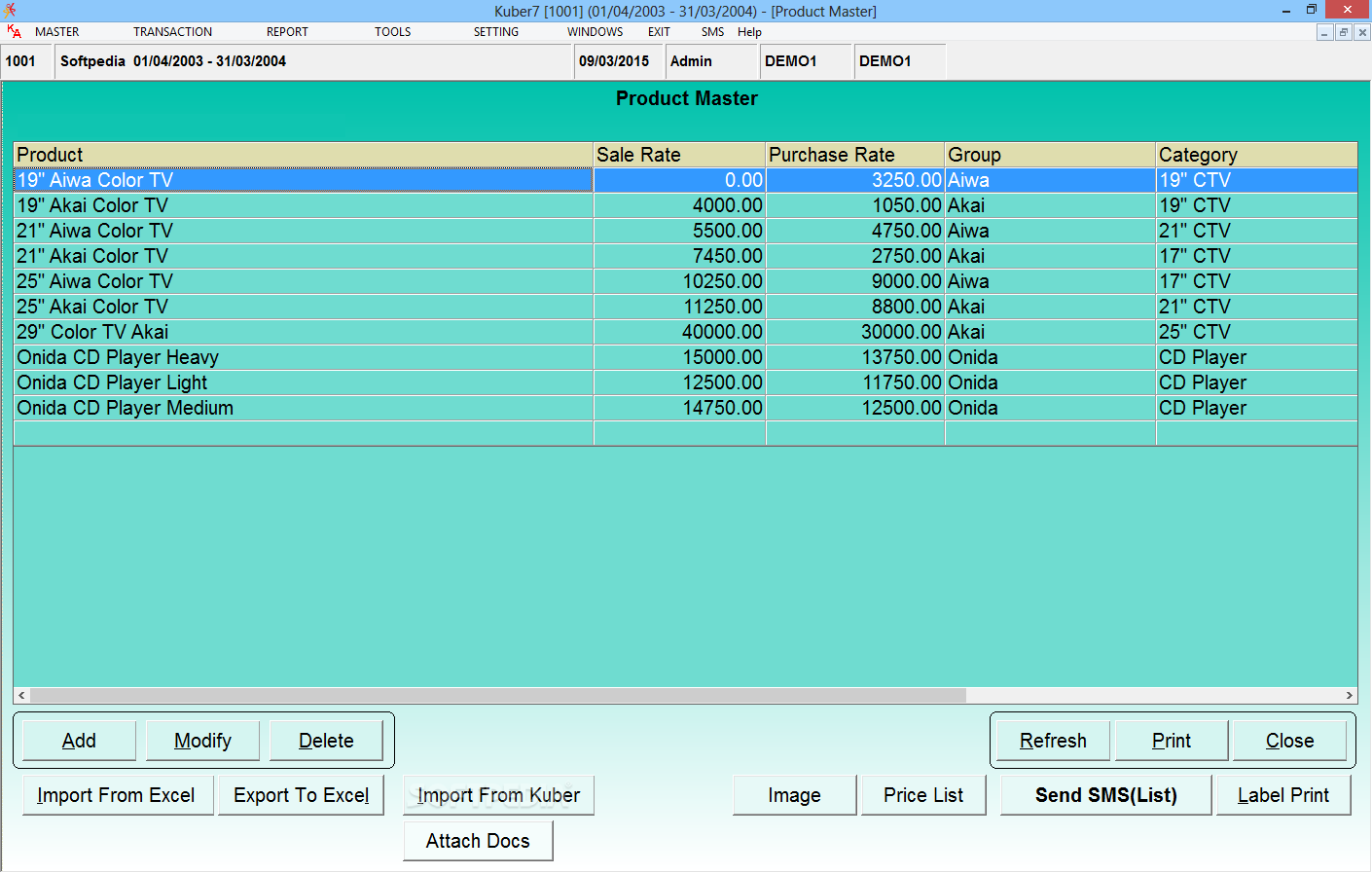The image size is (1372, 873).
Task: Click the company code 1001 field
Action: point(27,61)
